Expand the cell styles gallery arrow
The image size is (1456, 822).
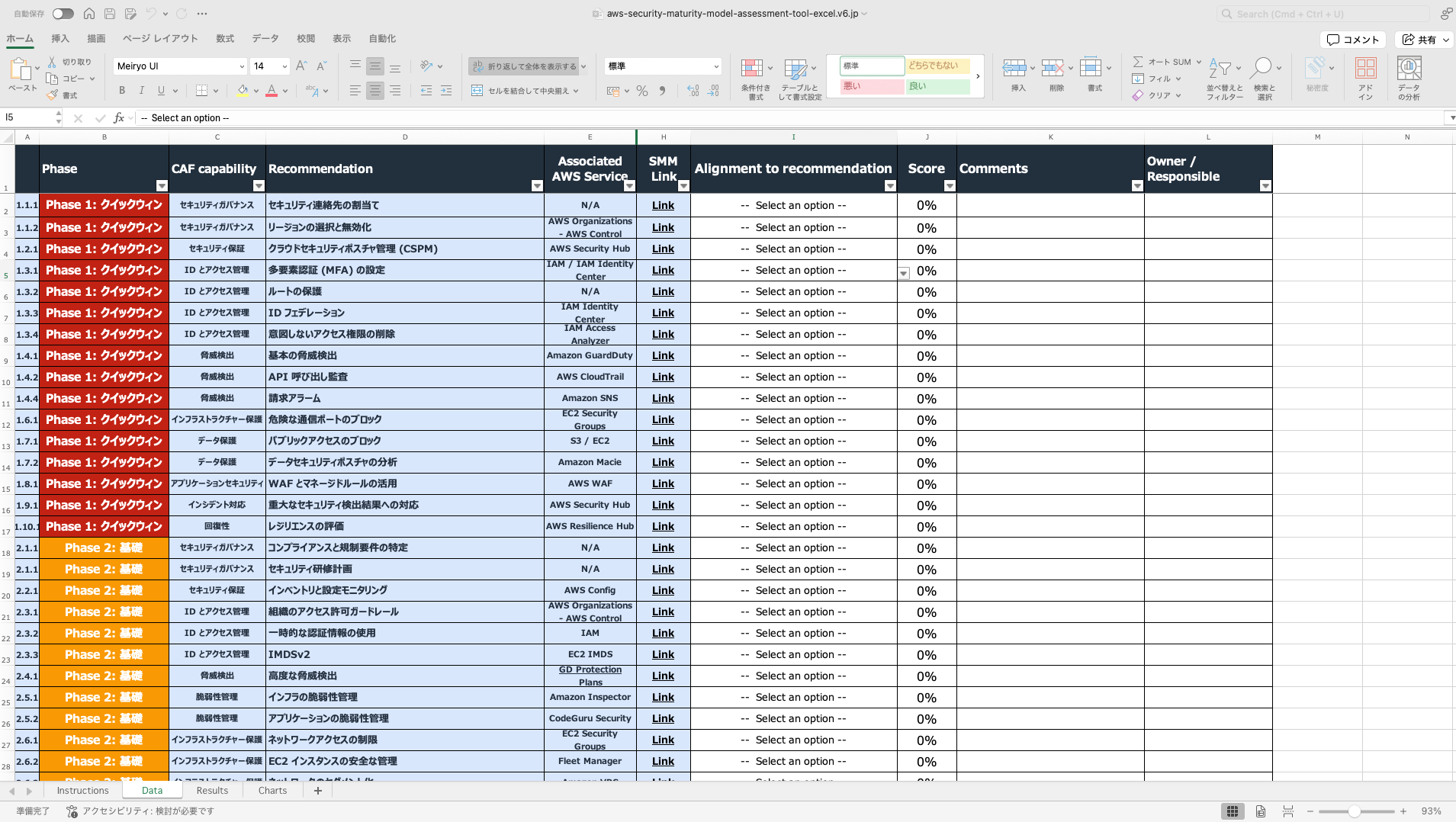pyautogui.click(x=978, y=76)
